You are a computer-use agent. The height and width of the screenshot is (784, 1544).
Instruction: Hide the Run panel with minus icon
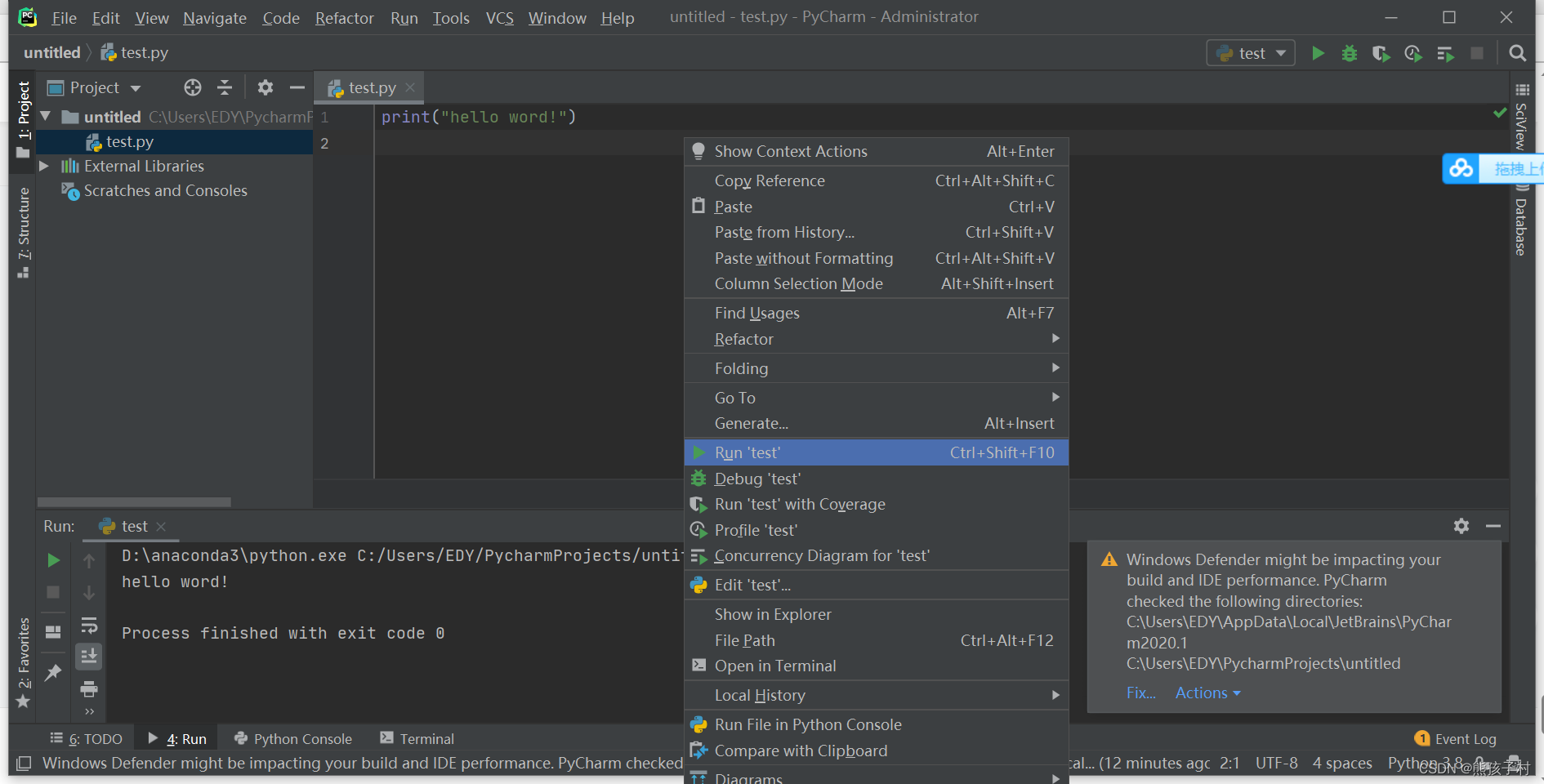pyautogui.click(x=1493, y=526)
